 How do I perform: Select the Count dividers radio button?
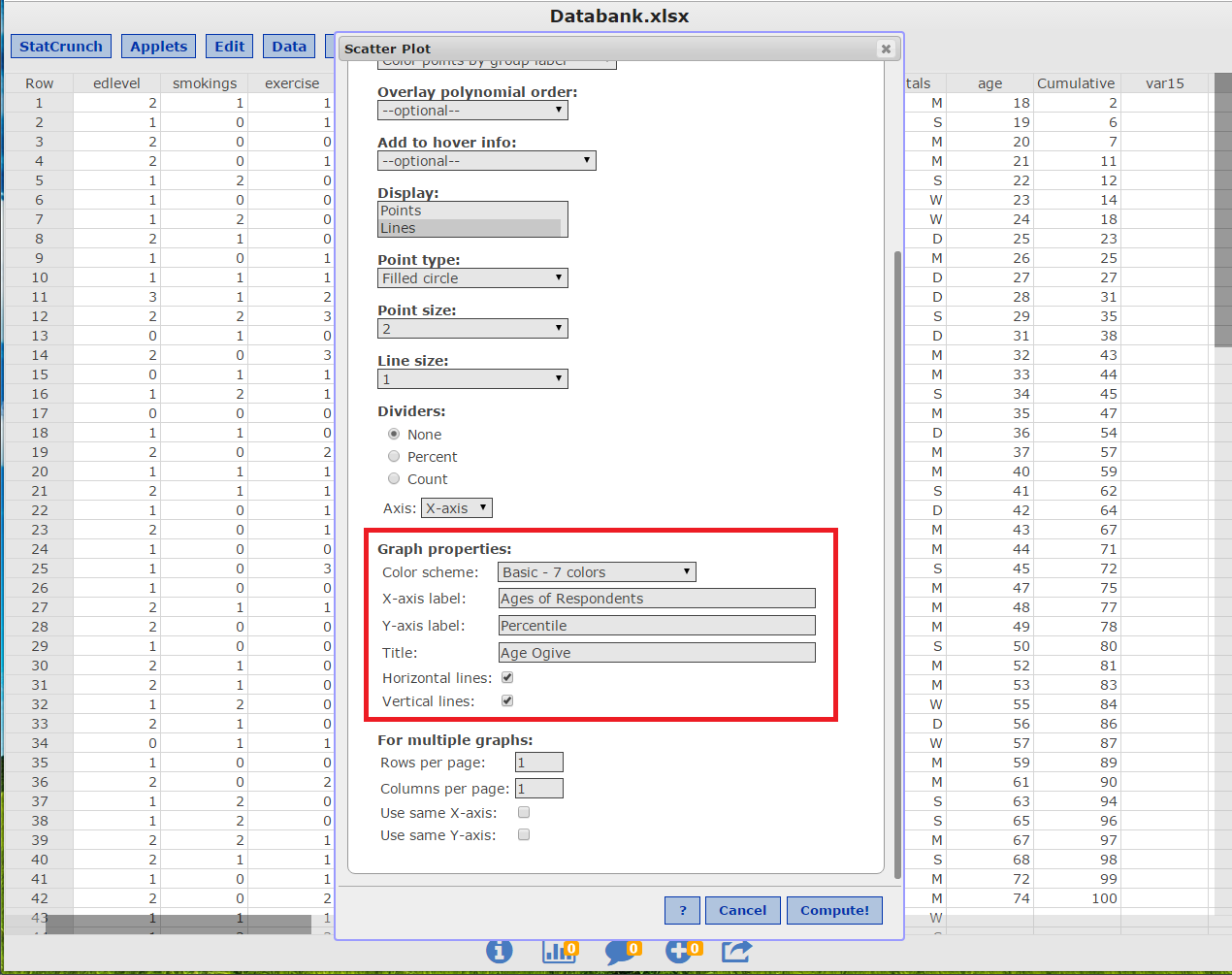click(x=394, y=478)
